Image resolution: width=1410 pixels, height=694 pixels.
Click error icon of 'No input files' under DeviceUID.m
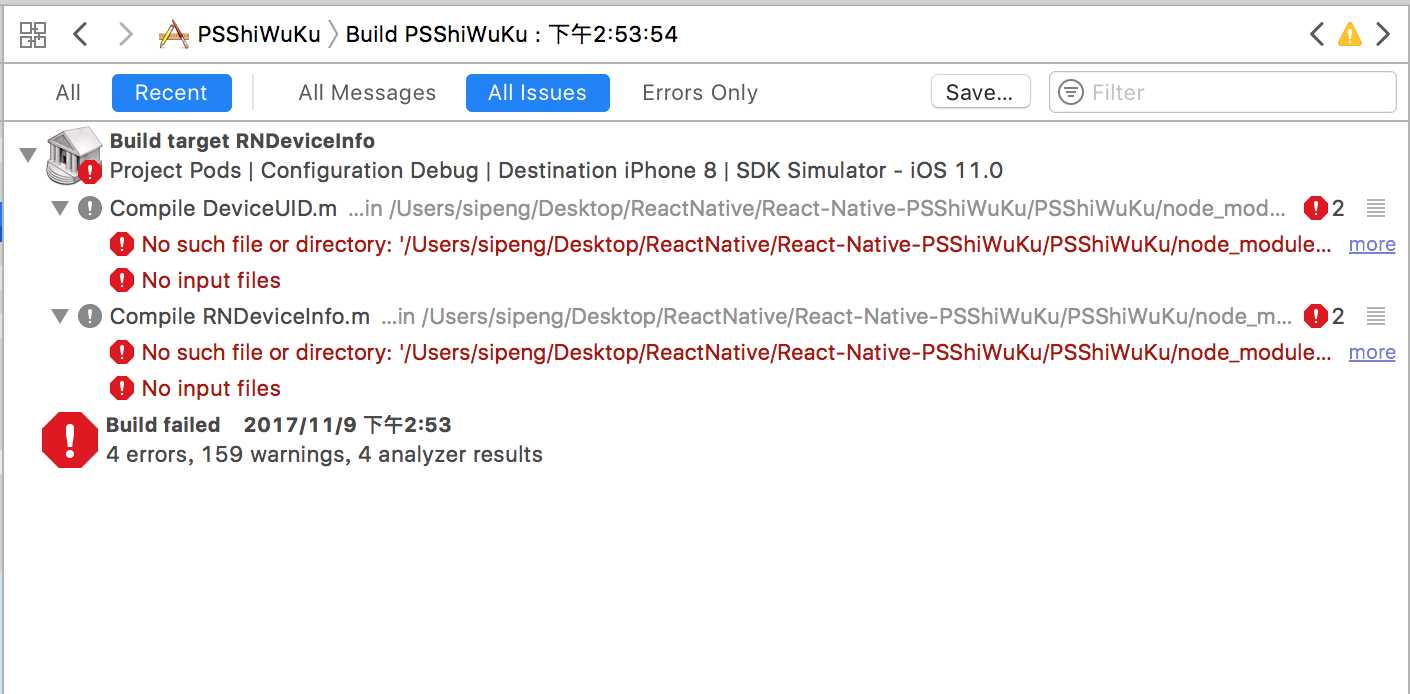pyautogui.click(x=122, y=280)
